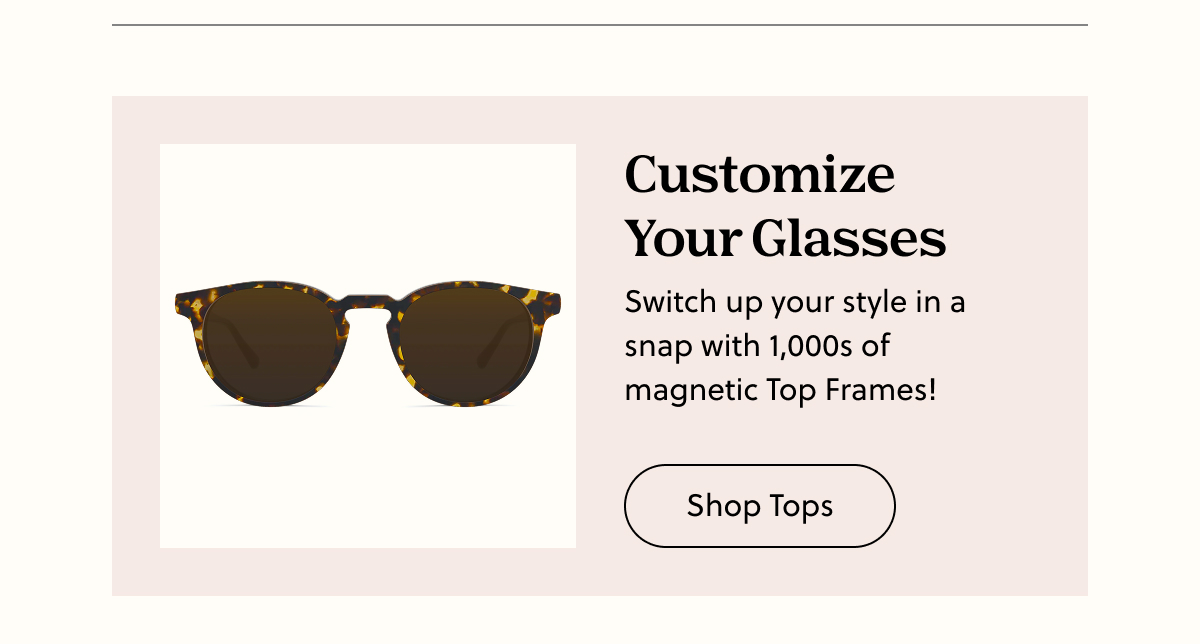Screen dimensions: 1200x644
Task: Click inside the Shop Tops outline
Action: point(759,506)
